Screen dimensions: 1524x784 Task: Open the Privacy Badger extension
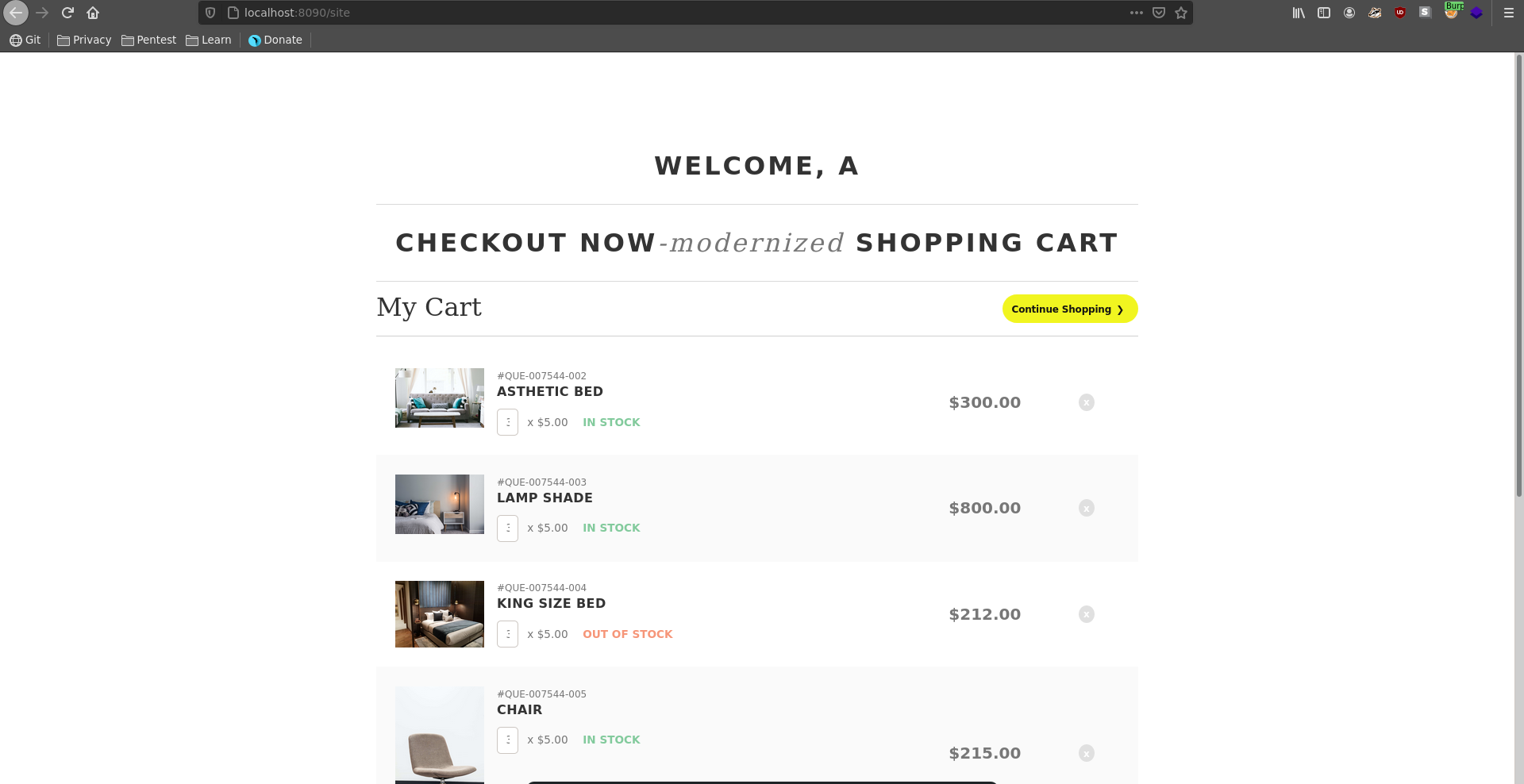point(1375,13)
